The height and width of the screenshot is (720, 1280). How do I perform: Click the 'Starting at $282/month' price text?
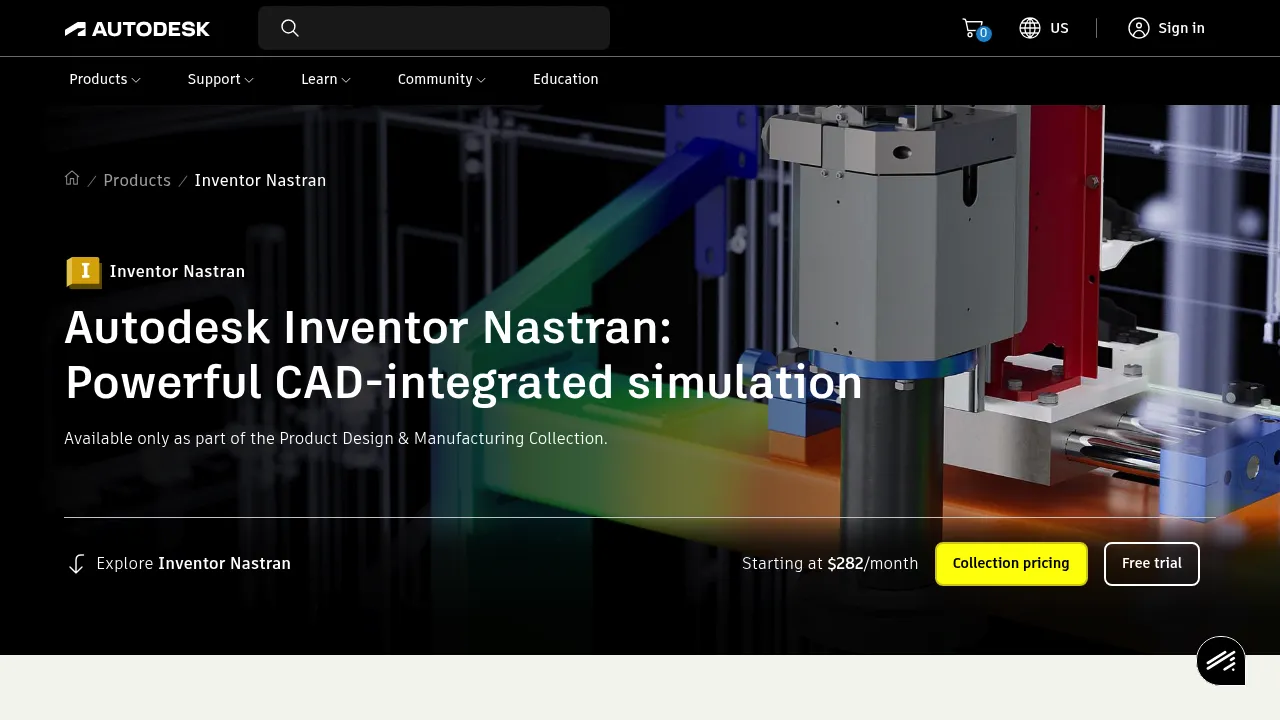click(830, 564)
